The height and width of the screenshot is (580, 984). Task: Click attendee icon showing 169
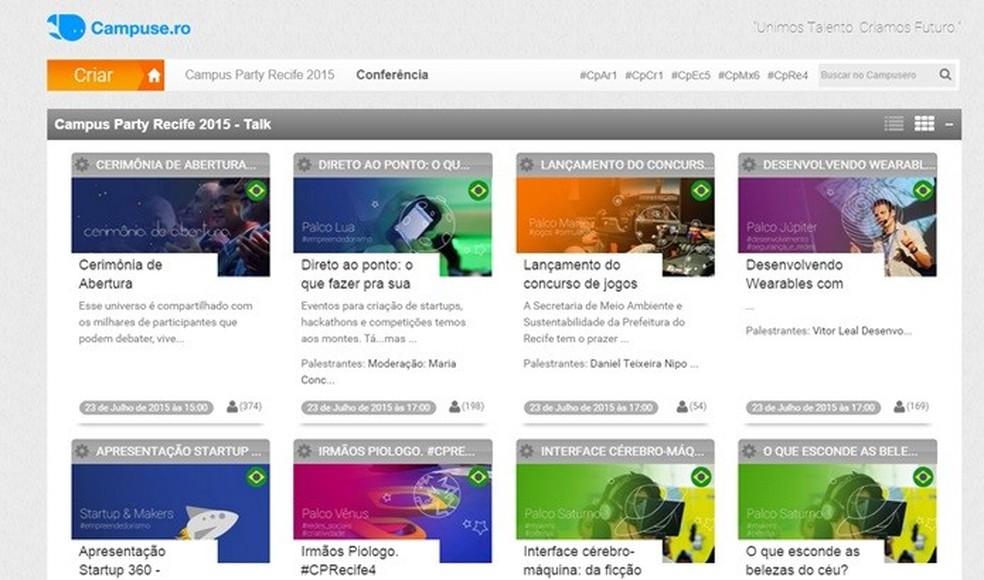click(x=899, y=407)
